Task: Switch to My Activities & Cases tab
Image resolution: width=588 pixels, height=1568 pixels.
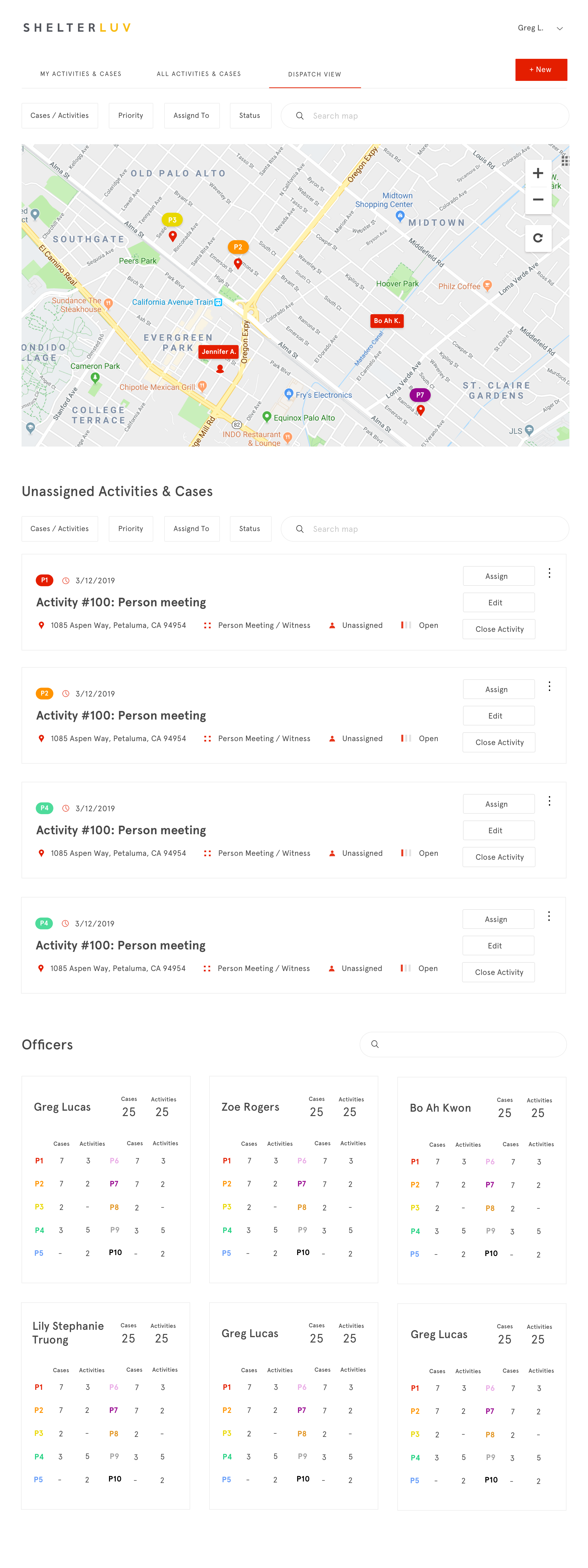Action: tap(81, 74)
